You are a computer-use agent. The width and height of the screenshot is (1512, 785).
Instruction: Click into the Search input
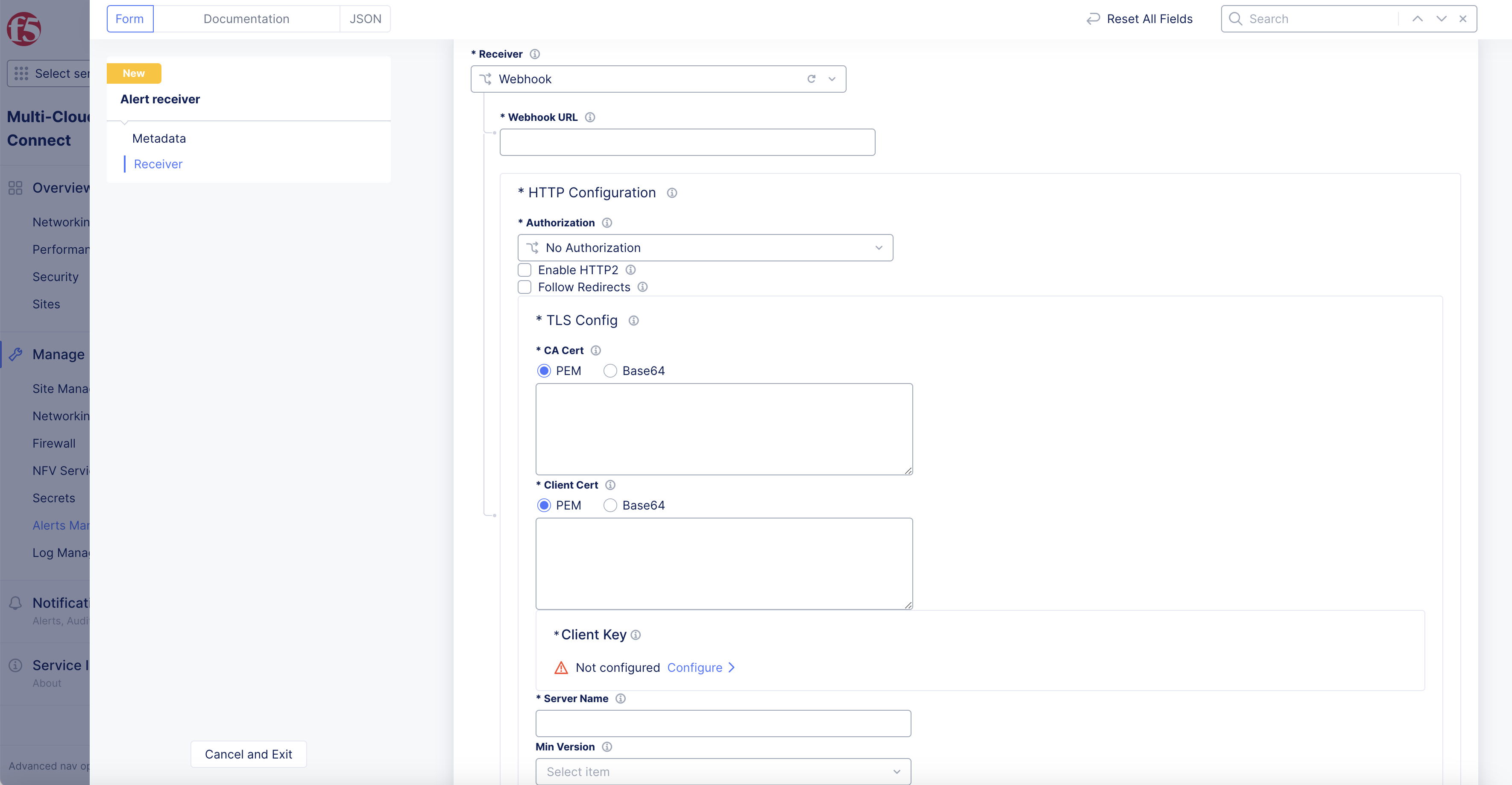1321,19
